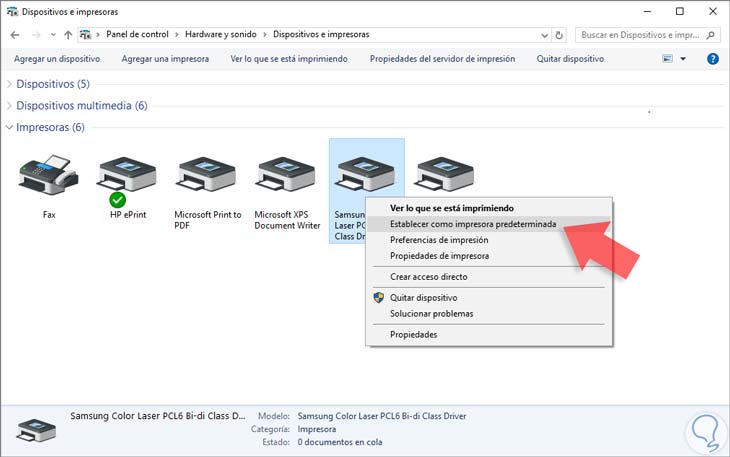Click the 'HP ePrint' label text
Viewport: 730px width, 457px height.
128,215
